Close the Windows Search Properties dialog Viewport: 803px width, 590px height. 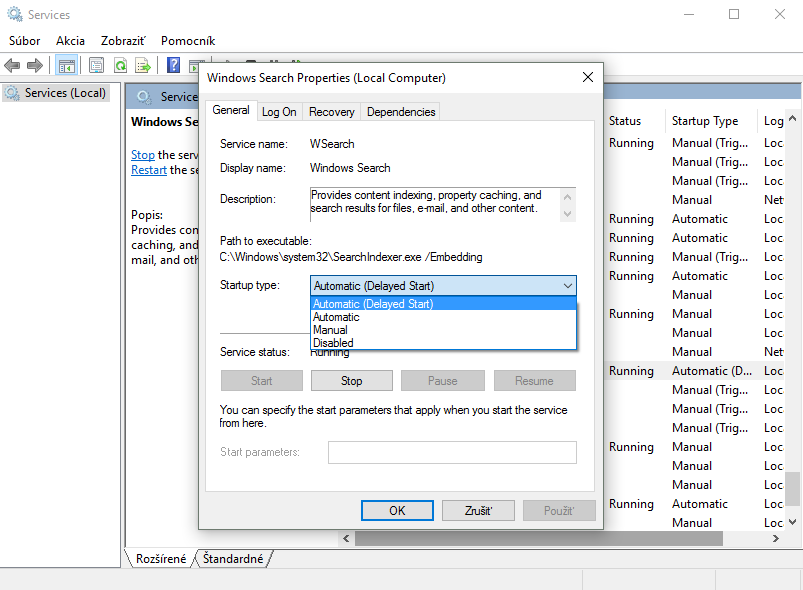tap(588, 77)
